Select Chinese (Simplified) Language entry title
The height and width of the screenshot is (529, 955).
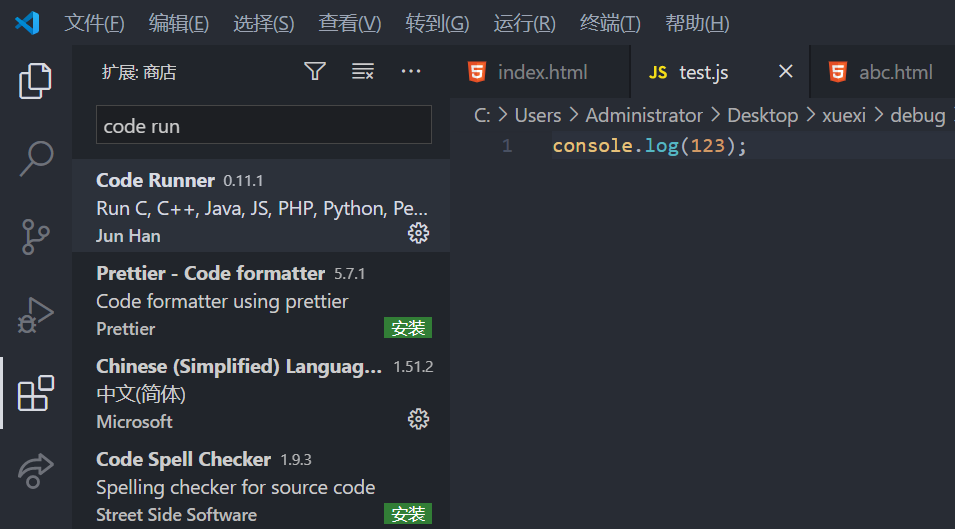coord(239,366)
